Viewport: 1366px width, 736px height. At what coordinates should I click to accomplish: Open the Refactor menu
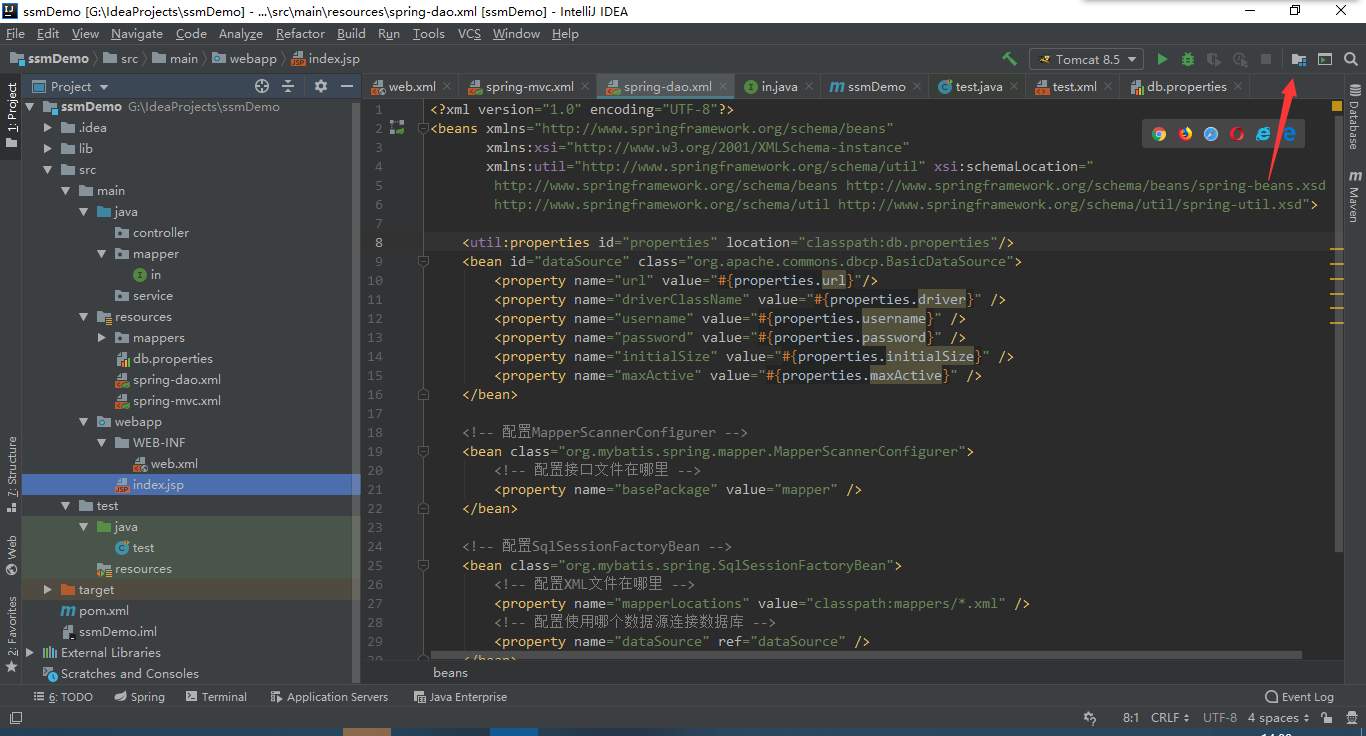click(x=300, y=34)
